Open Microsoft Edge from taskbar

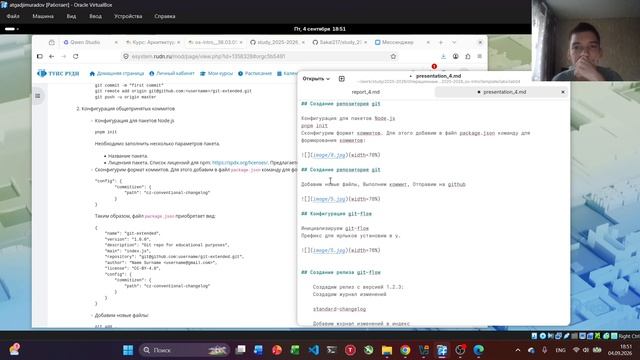[x=478, y=350]
